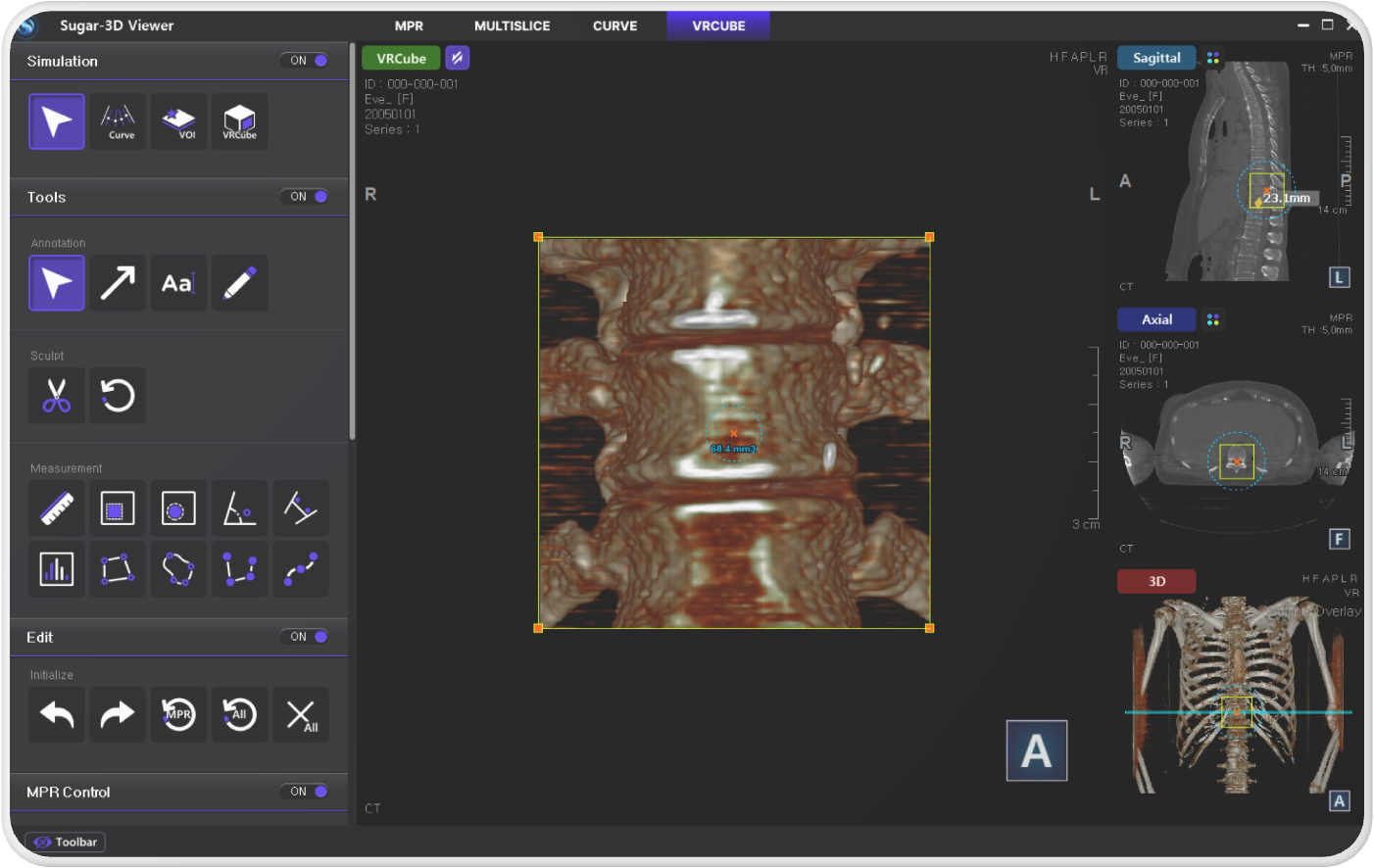This screenshot has width=1374, height=868.
Task: Click the 68.4 mm measurement label
Action: tap(733, 449)
